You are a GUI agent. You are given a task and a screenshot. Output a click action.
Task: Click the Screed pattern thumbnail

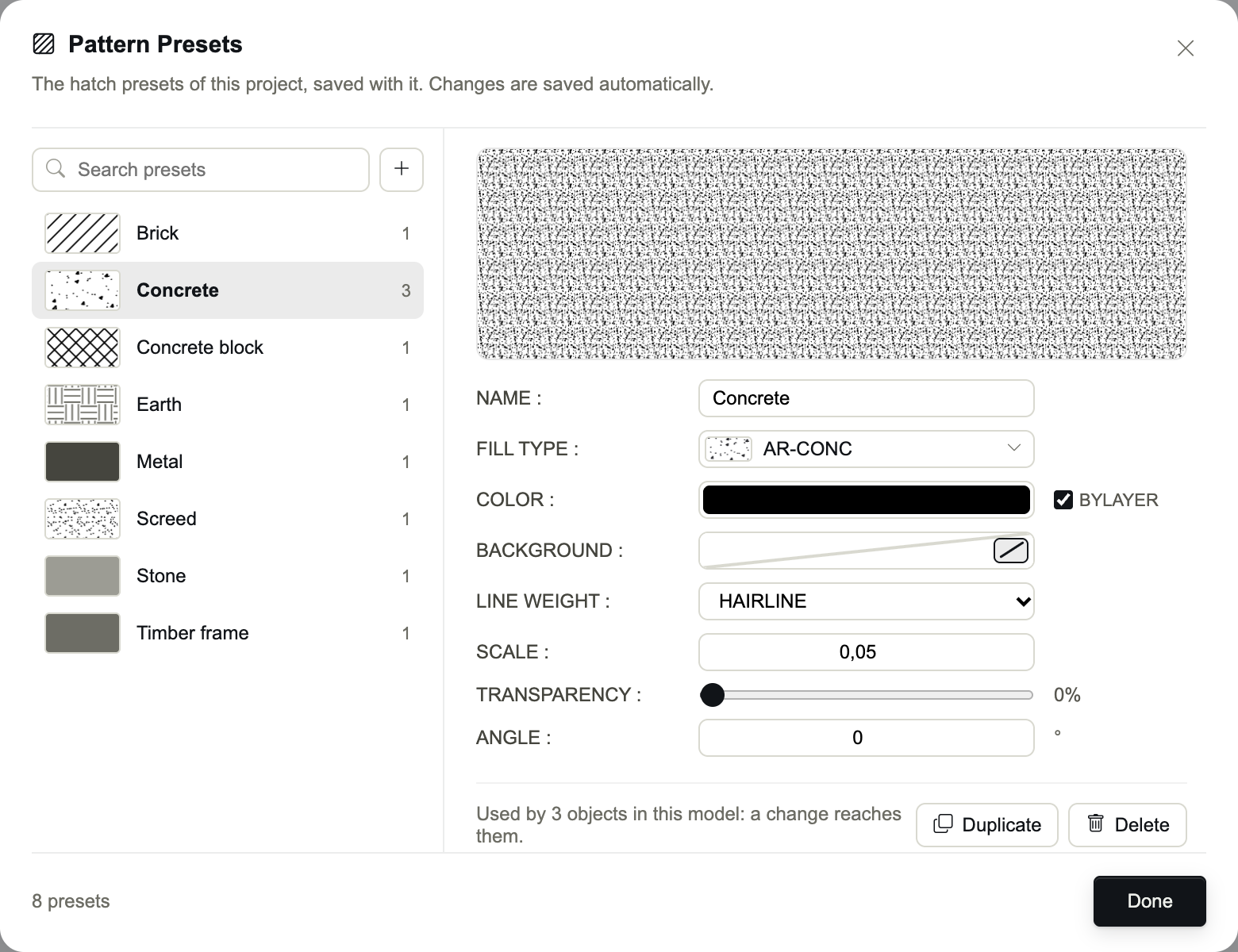coord(83,519)
